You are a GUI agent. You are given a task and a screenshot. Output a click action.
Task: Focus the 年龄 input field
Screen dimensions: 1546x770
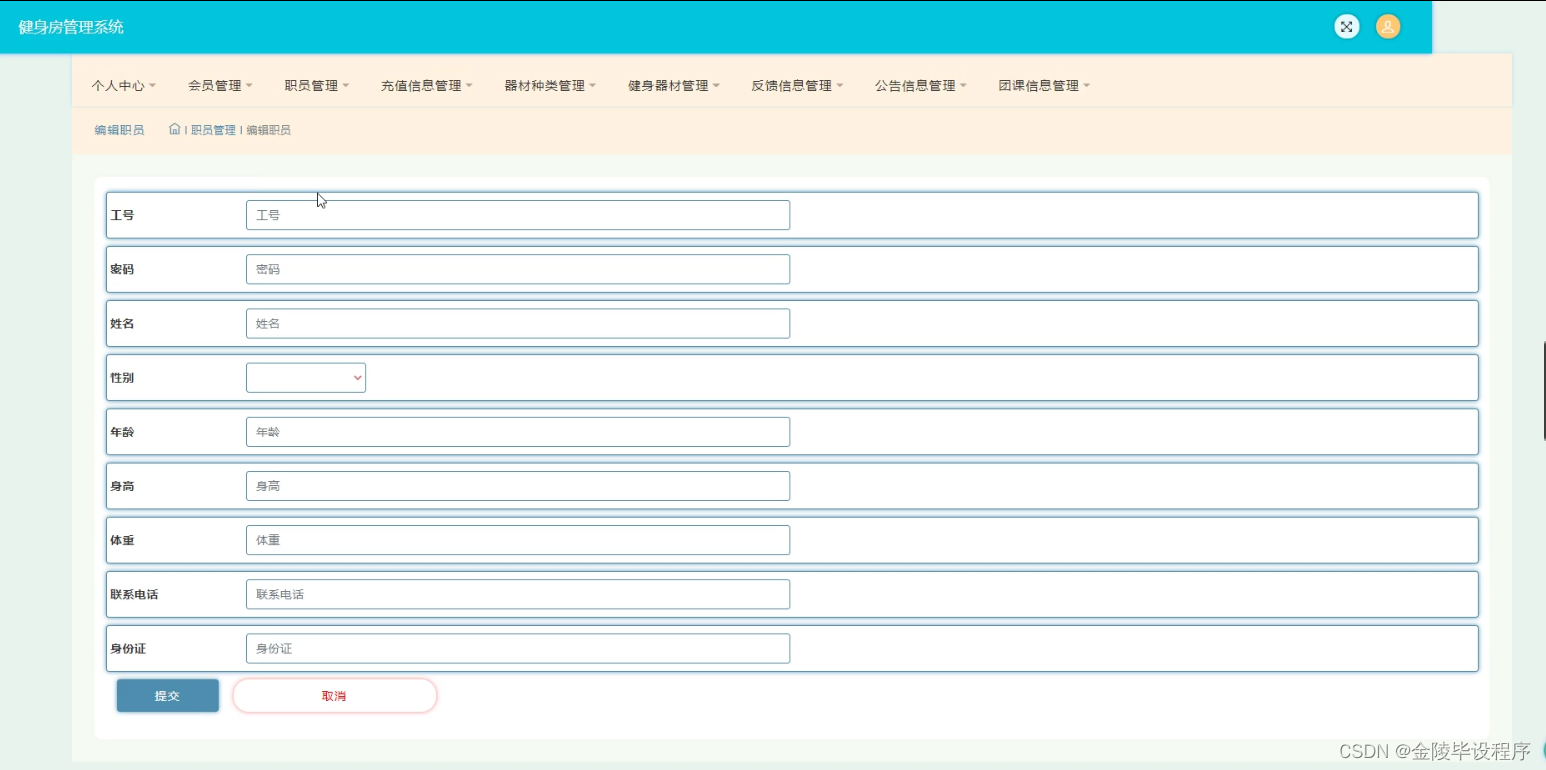click(518, 432)
